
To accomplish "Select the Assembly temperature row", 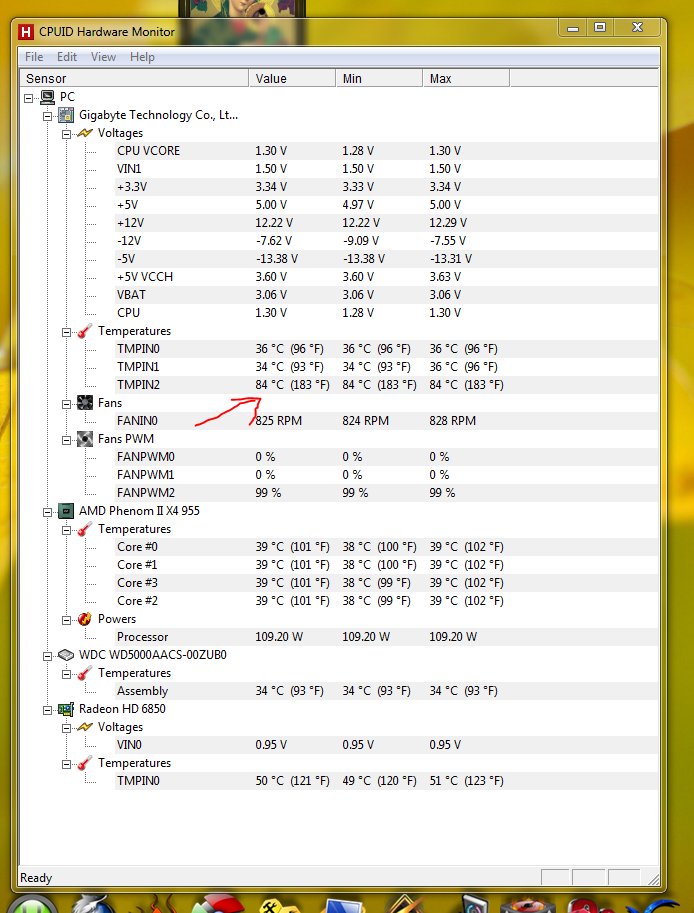I will tap(387, 691).
